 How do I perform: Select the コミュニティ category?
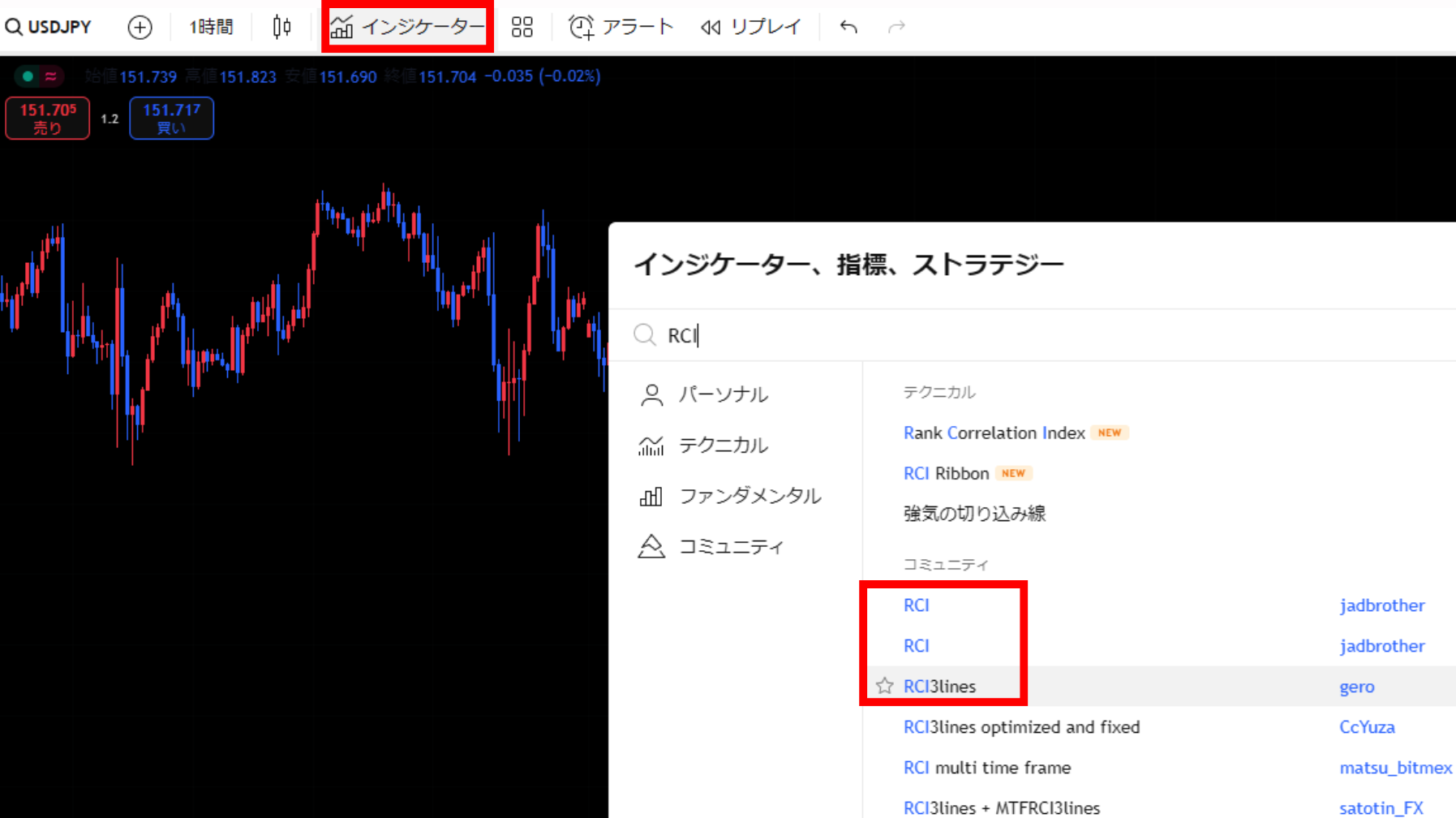coord(730,546)
